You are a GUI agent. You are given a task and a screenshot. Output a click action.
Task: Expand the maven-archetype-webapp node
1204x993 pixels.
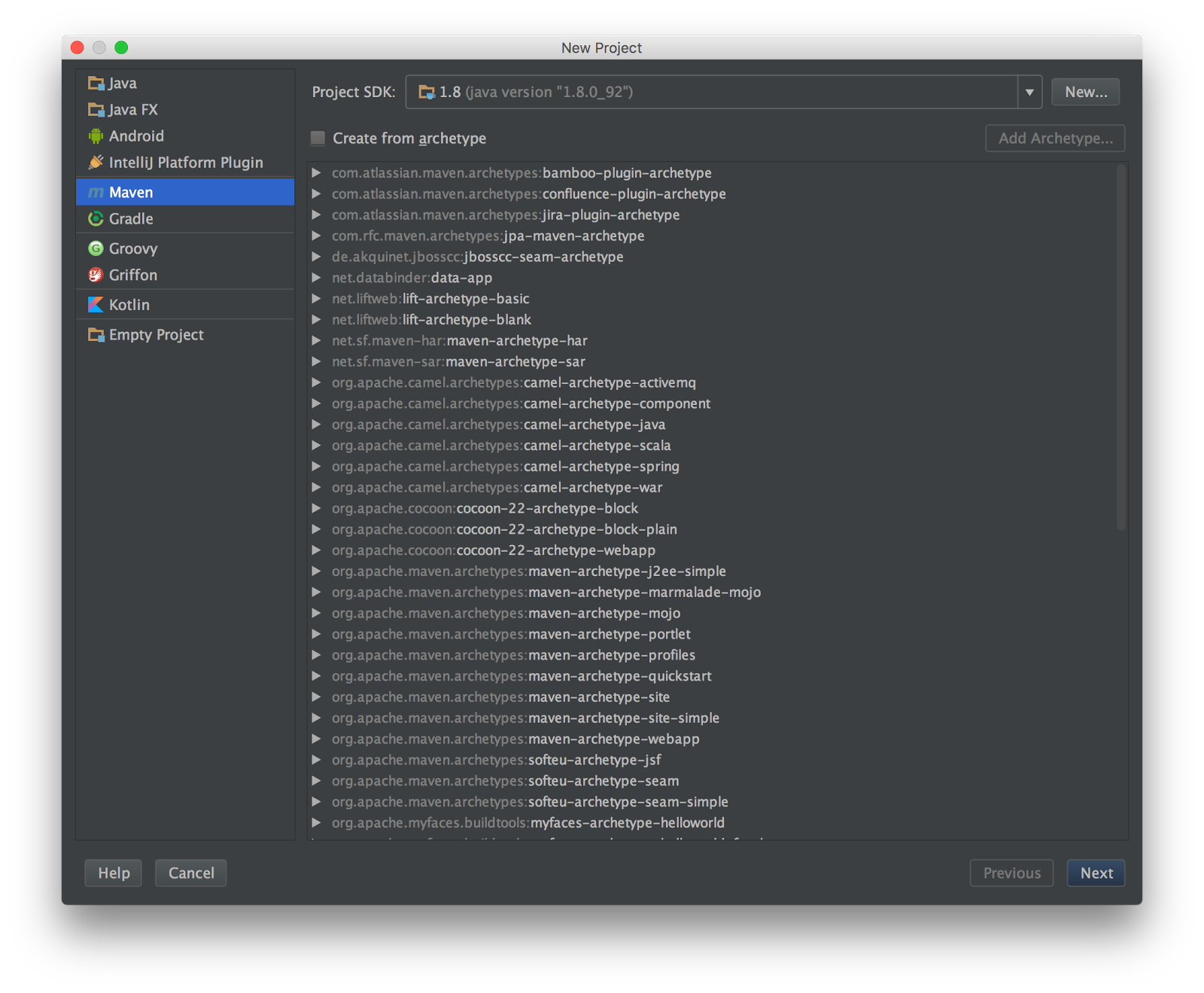pos(317,739)
